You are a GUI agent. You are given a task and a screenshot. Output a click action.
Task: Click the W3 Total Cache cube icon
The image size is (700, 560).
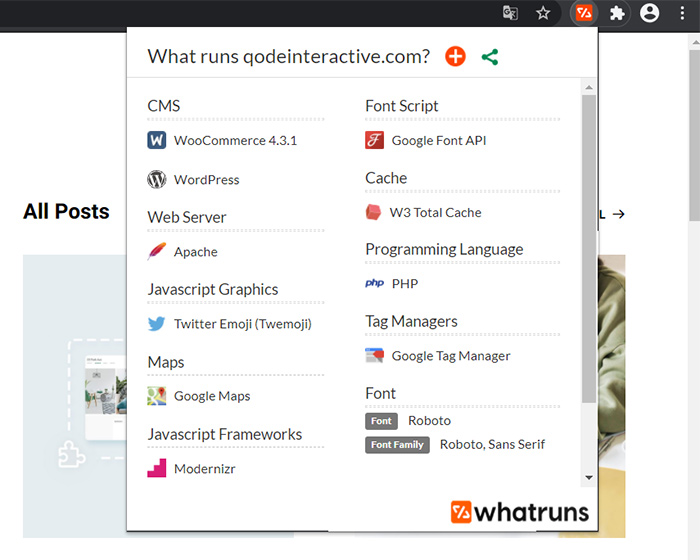pos(373,212)
